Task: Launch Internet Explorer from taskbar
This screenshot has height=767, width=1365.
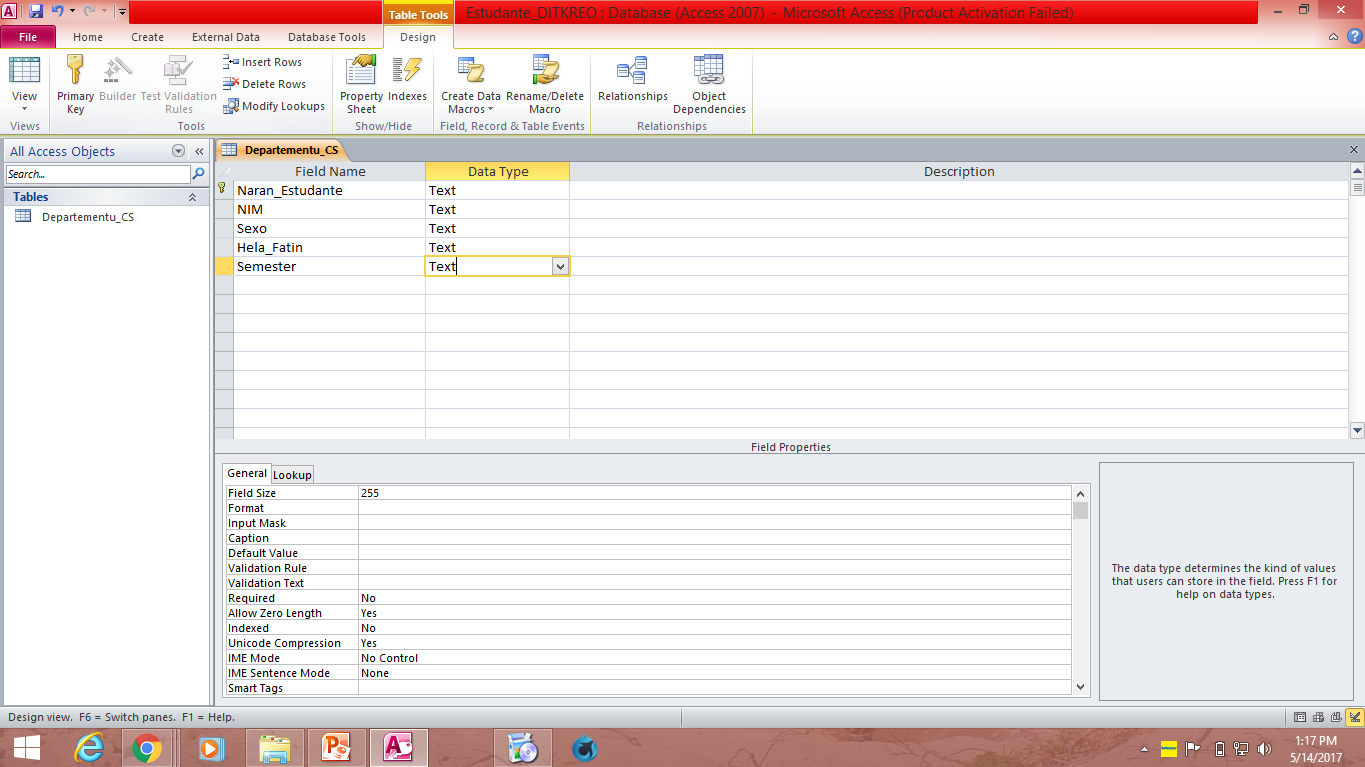Action: tap(91, 748)
